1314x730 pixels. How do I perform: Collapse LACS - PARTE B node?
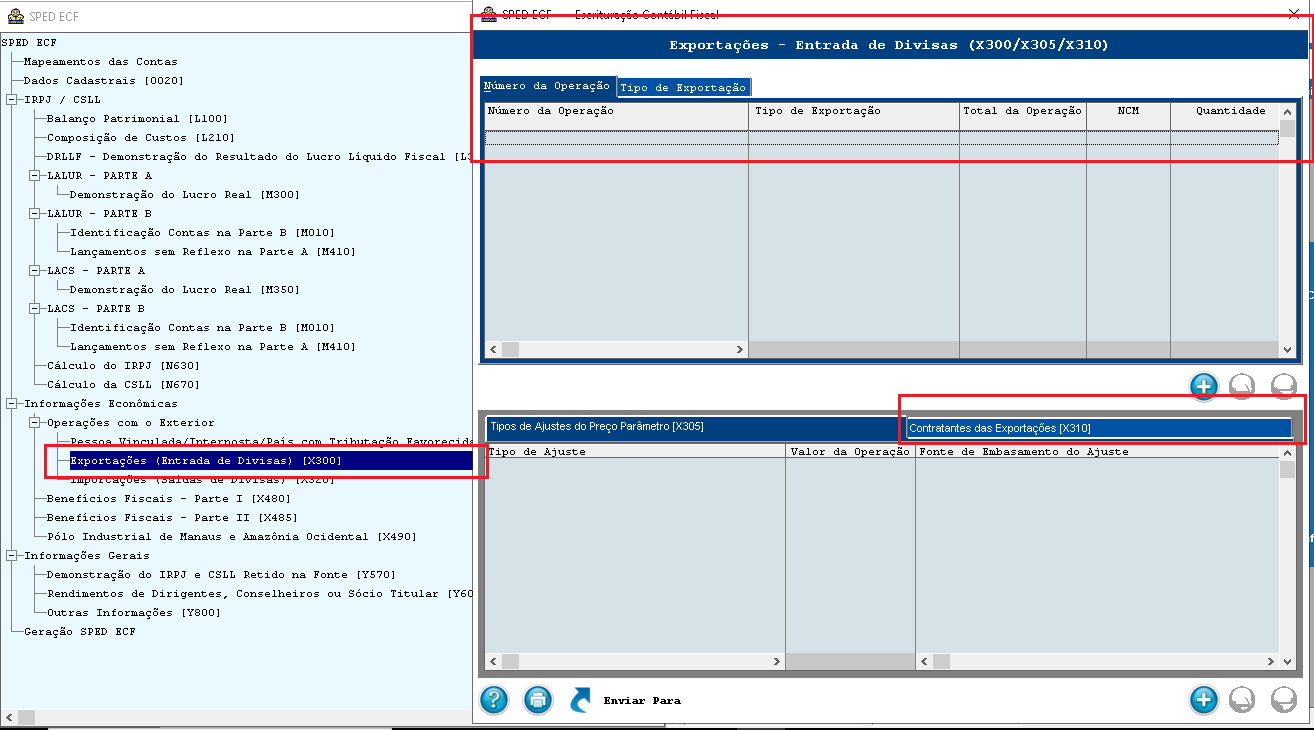point(35,309)
